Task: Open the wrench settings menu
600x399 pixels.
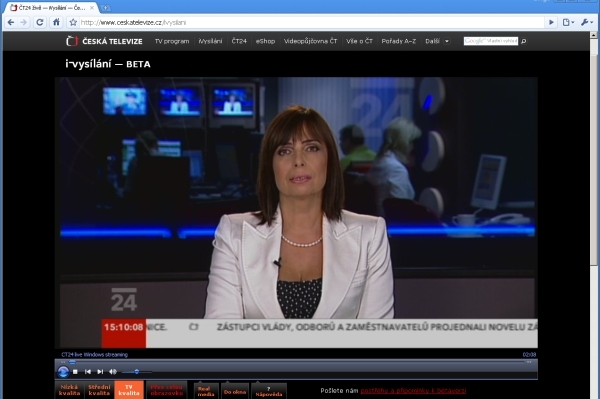Action: click(587, 23)
